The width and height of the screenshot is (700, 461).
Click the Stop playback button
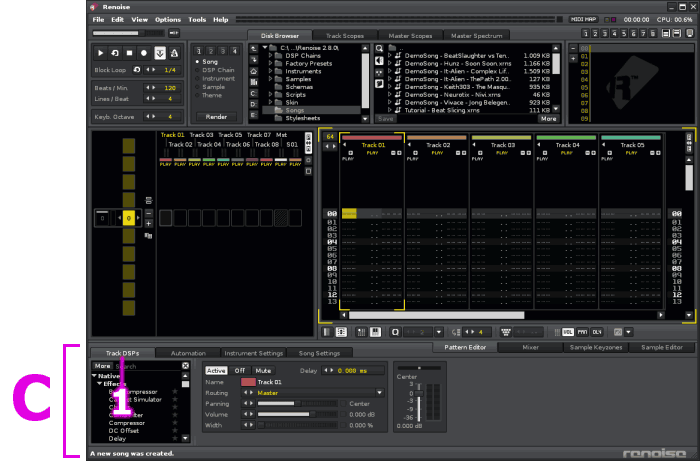point(129,53)
